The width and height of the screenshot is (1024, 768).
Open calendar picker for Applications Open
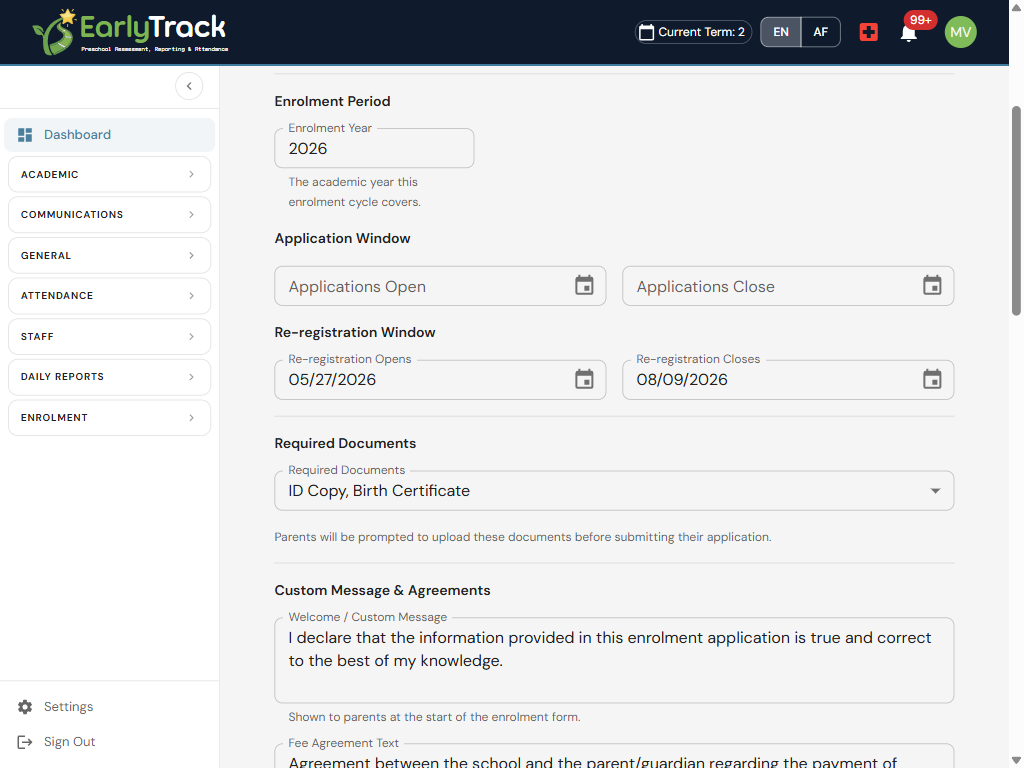point(584,285)
